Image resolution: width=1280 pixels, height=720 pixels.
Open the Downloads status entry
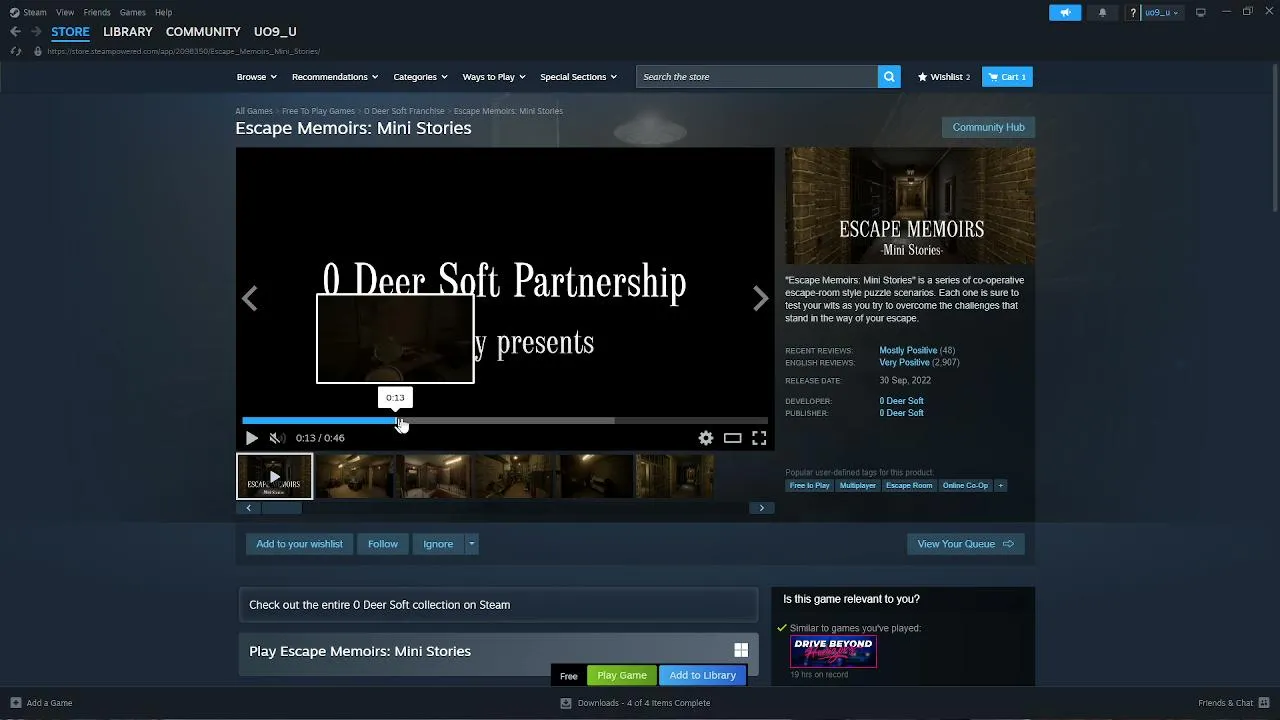(636, 703)
